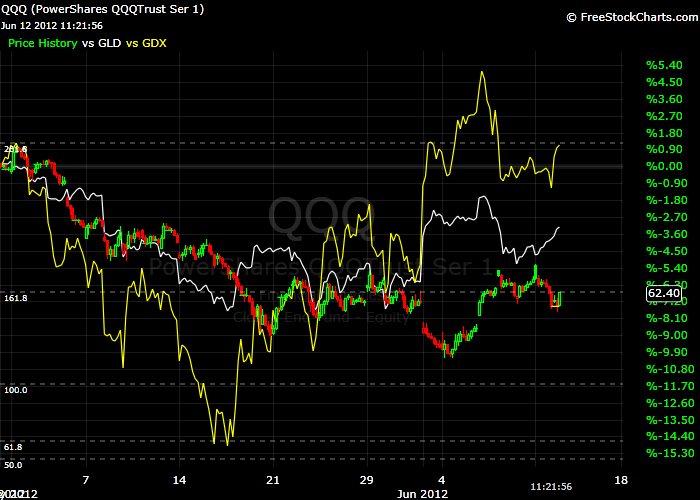The height and width of the screenshot is (500, 700).
Task: Click the Jun 2012 month label on axis
Action: point(422,494)
